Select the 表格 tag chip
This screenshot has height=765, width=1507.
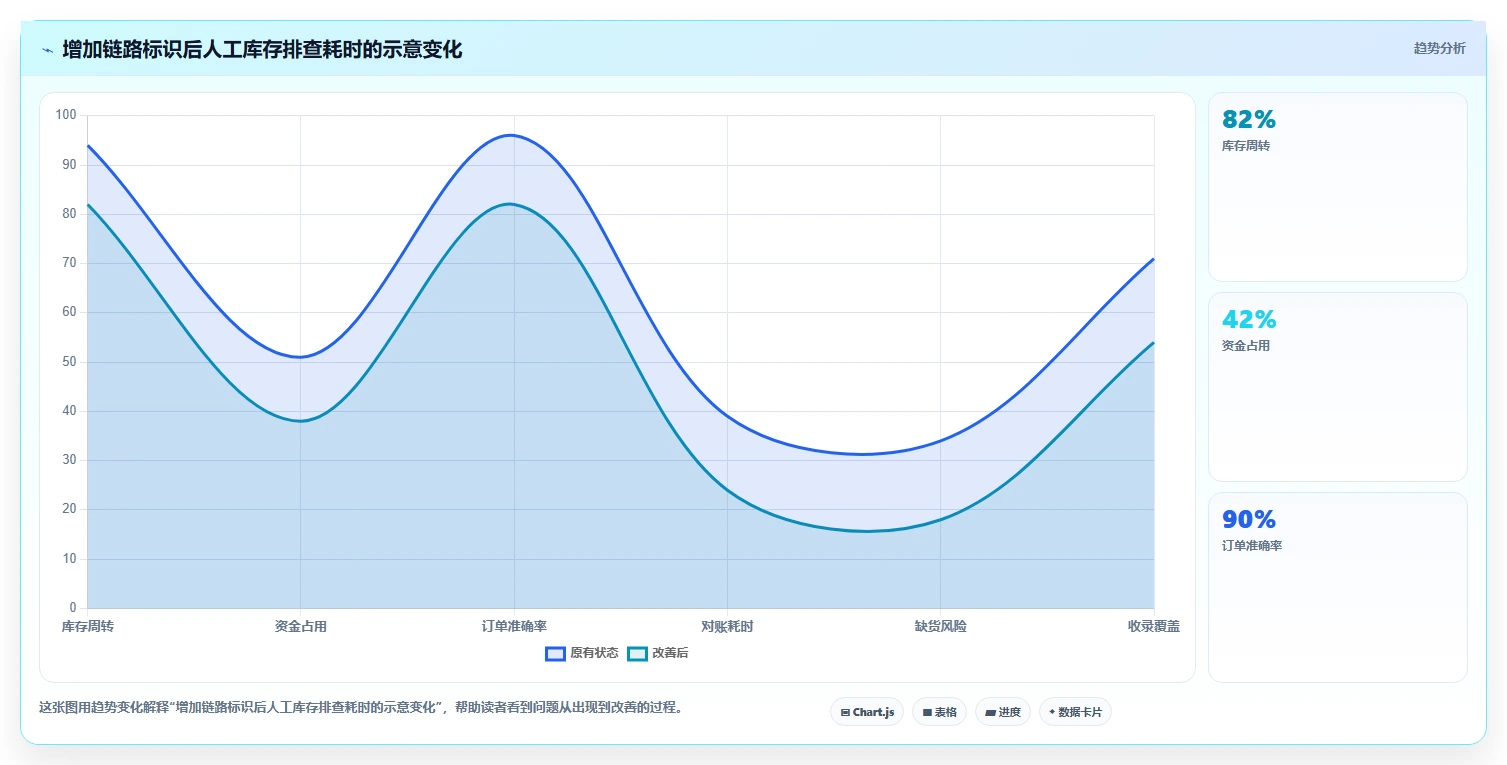tap(939, 712)
